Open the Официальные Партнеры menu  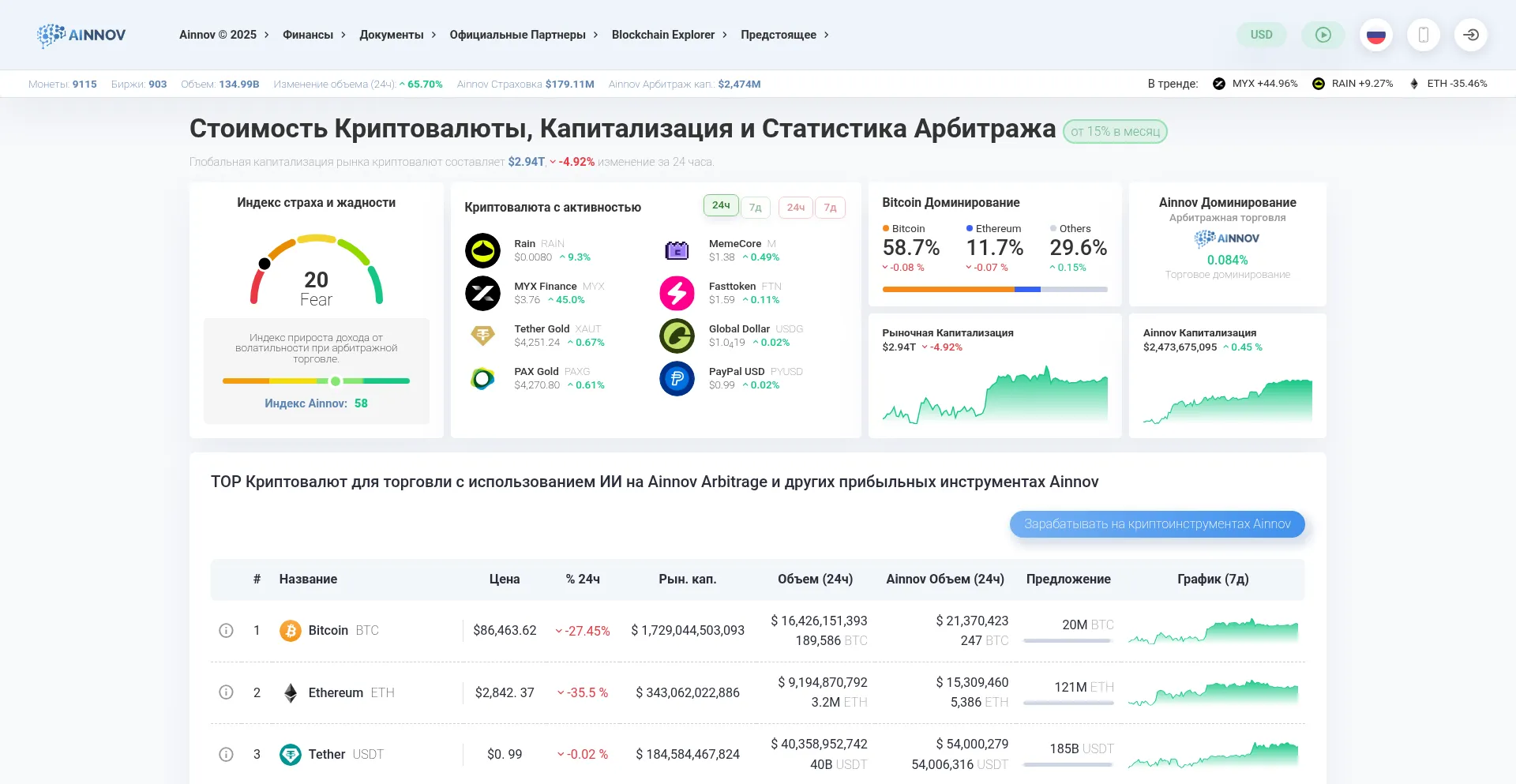click(523, 35)
